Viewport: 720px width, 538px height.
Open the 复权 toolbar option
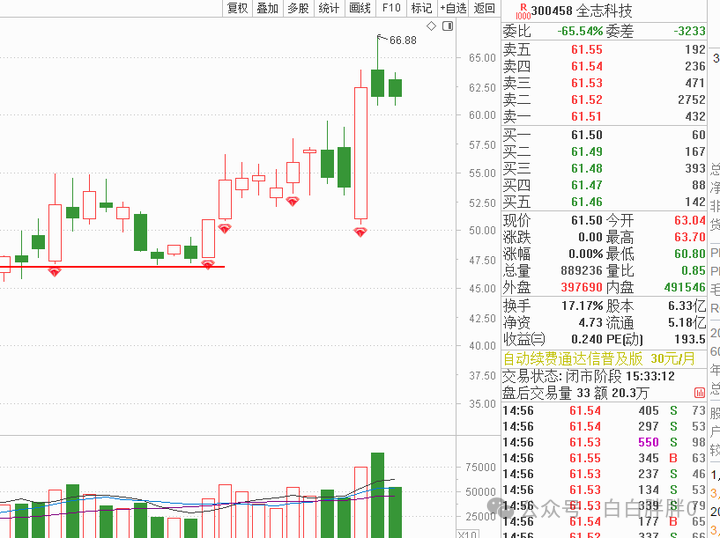[237, 8]
